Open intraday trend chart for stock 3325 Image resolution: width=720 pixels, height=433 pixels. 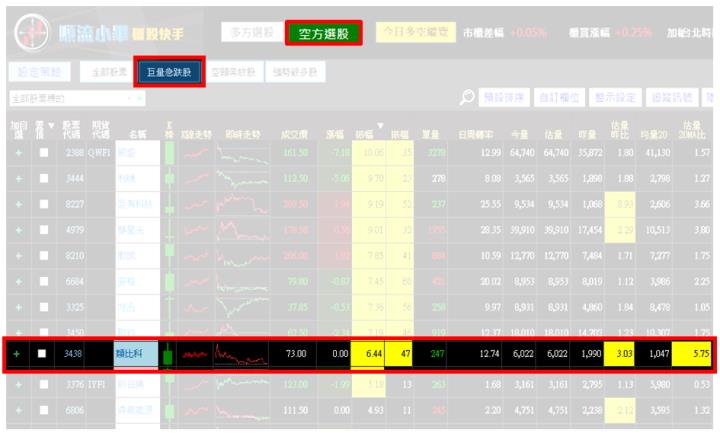click(242, 307)
